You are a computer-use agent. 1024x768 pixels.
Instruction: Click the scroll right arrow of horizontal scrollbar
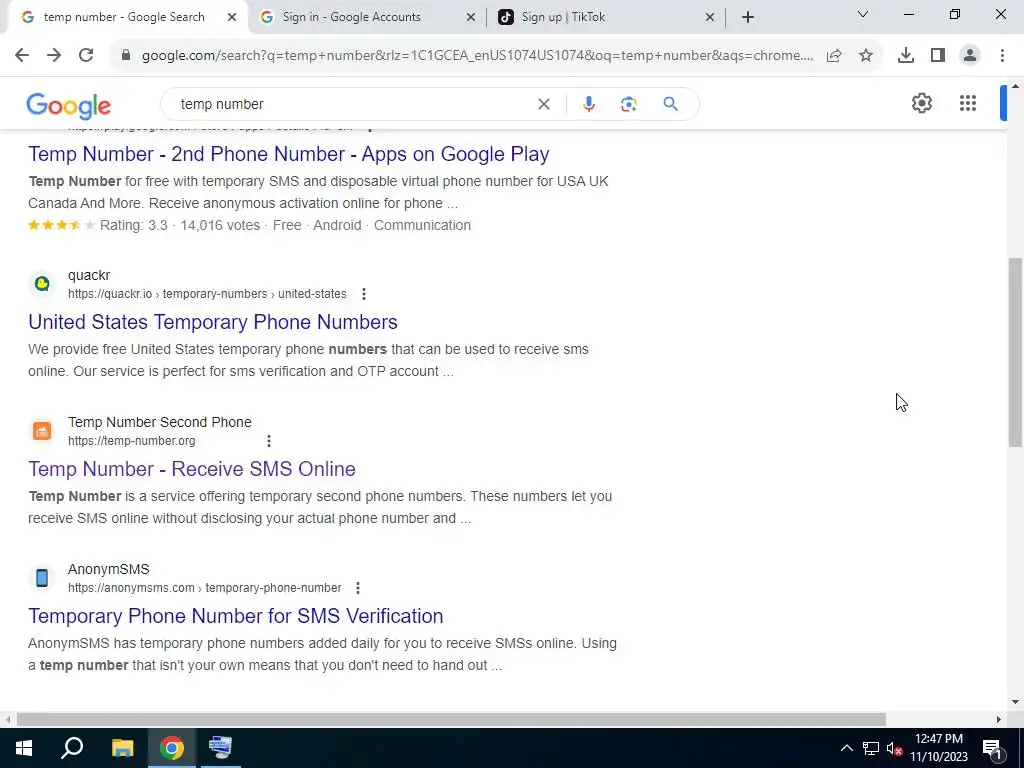(998, 719)
